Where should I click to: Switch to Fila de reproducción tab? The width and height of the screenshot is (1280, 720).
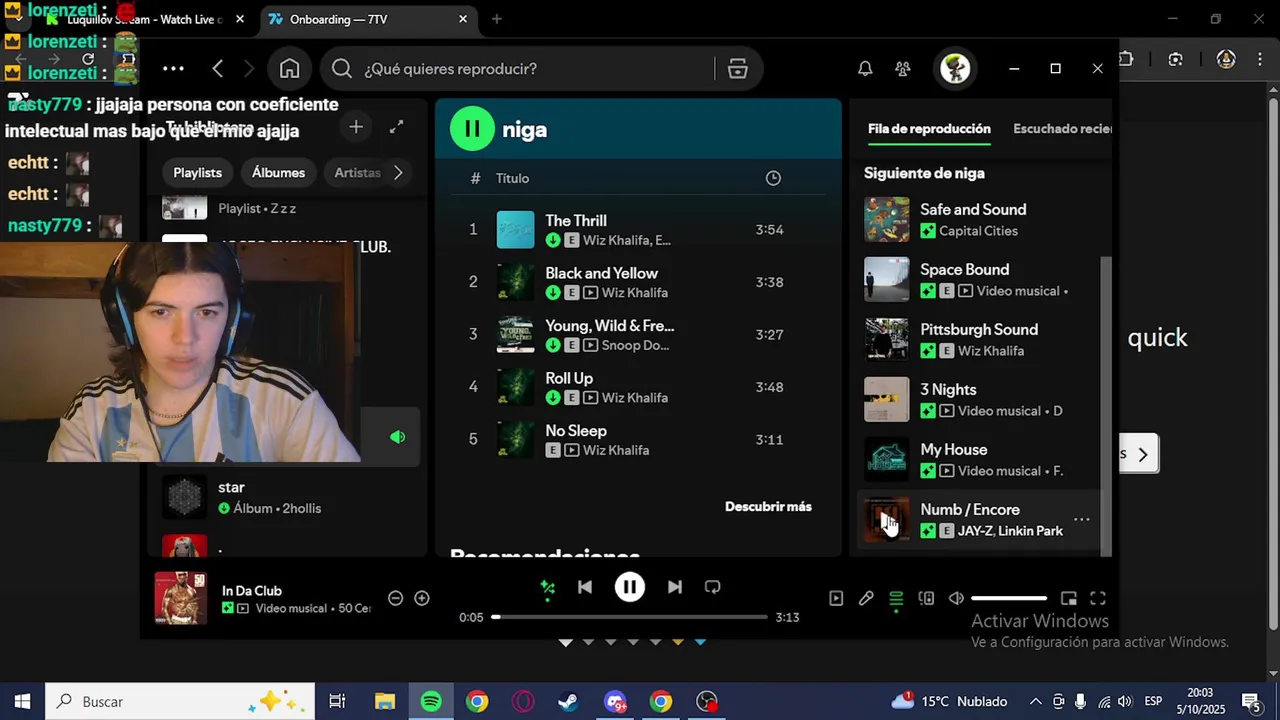coord(929,129)
